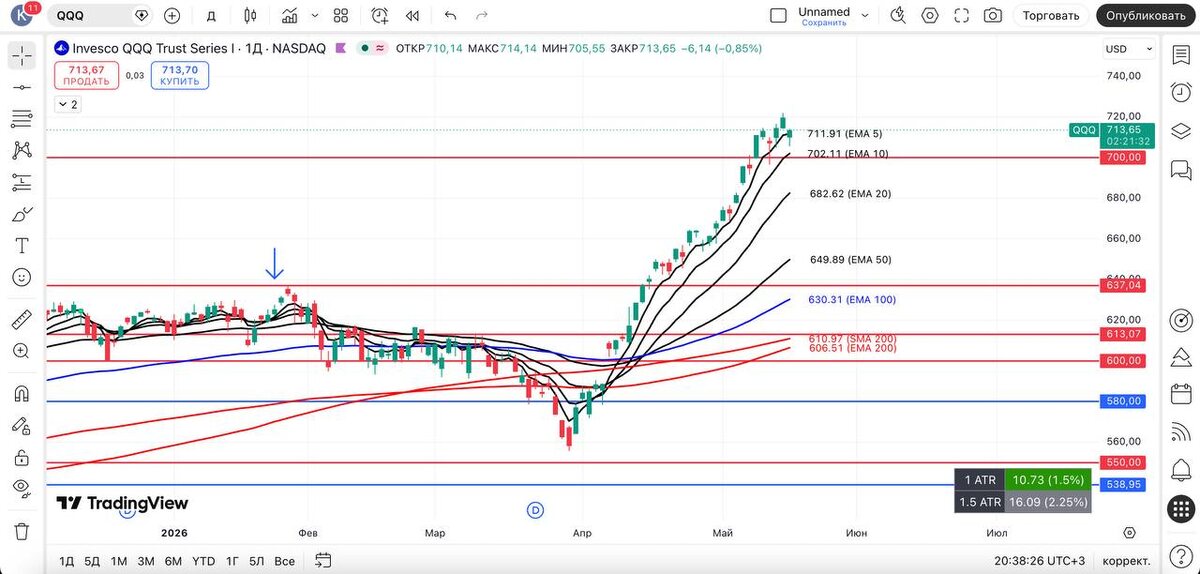Image resolution: width=1200 pixels, height=574 pixels.
Task: Expand the indicators favorites chevron
Action: pyautogui.click(x=315, y=15)
